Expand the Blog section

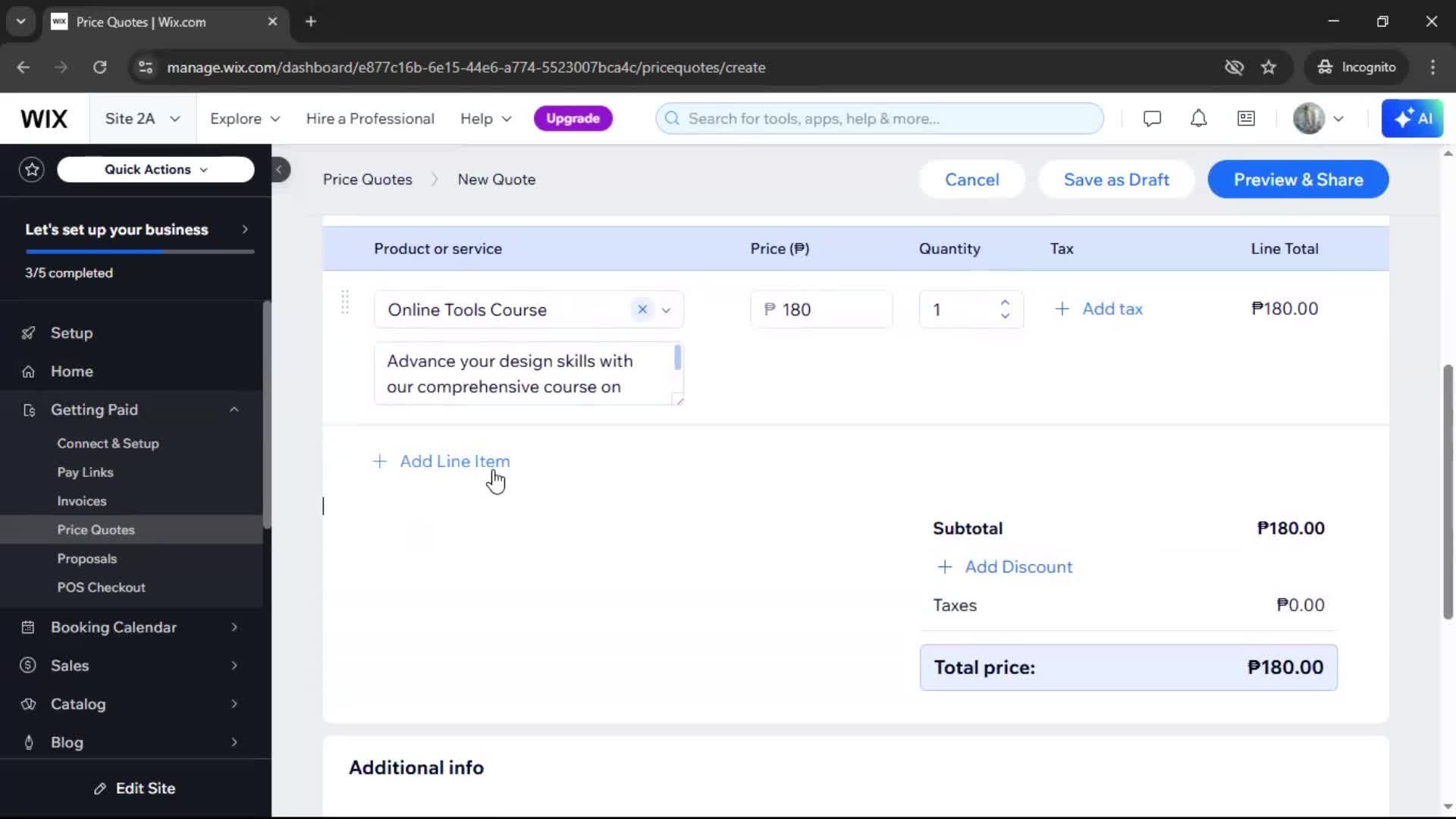pos(234,742)
